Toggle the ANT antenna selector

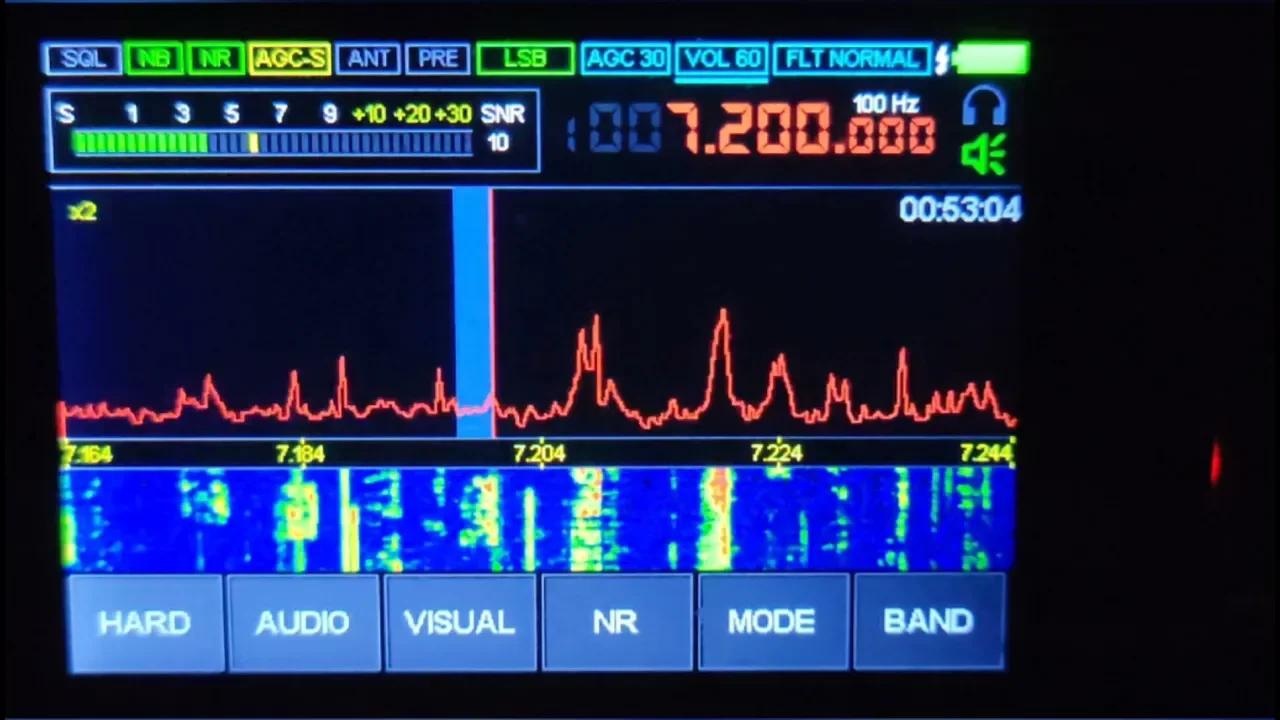[368, 59]
